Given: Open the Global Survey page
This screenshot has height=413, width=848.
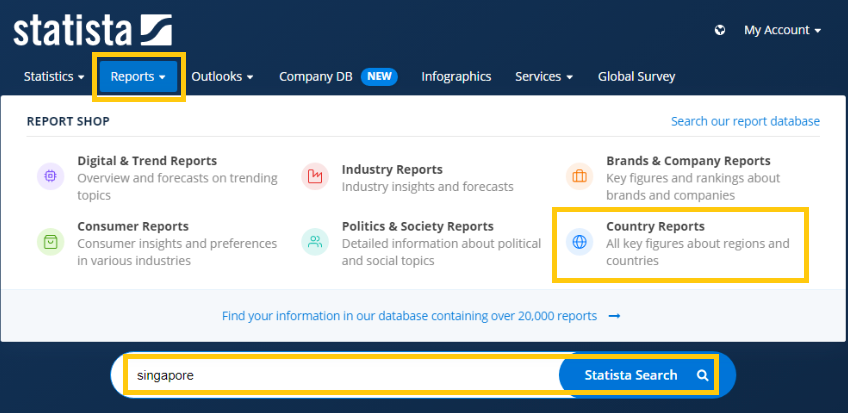Looking at the screenshot, I should [x=637, y=77].
